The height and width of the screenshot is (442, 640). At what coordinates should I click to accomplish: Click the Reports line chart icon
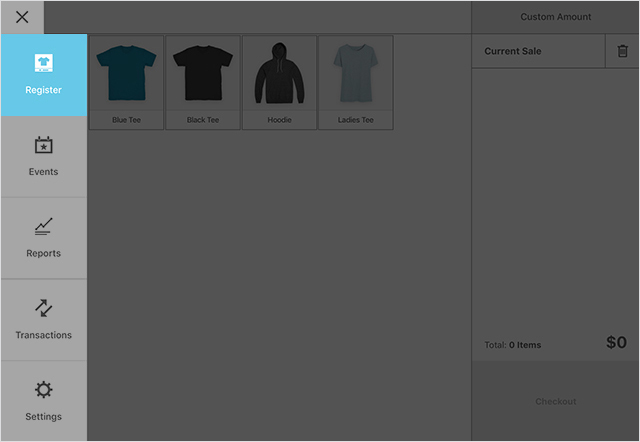[43, 227]
